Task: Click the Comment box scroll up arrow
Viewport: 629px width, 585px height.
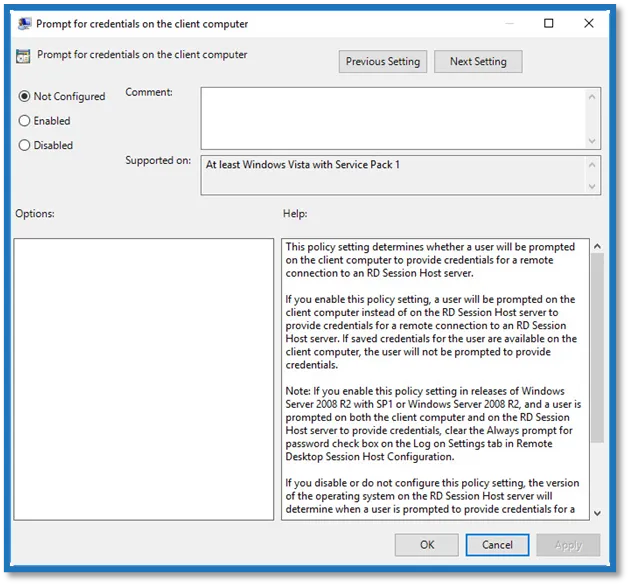Action: pos(592,97)
